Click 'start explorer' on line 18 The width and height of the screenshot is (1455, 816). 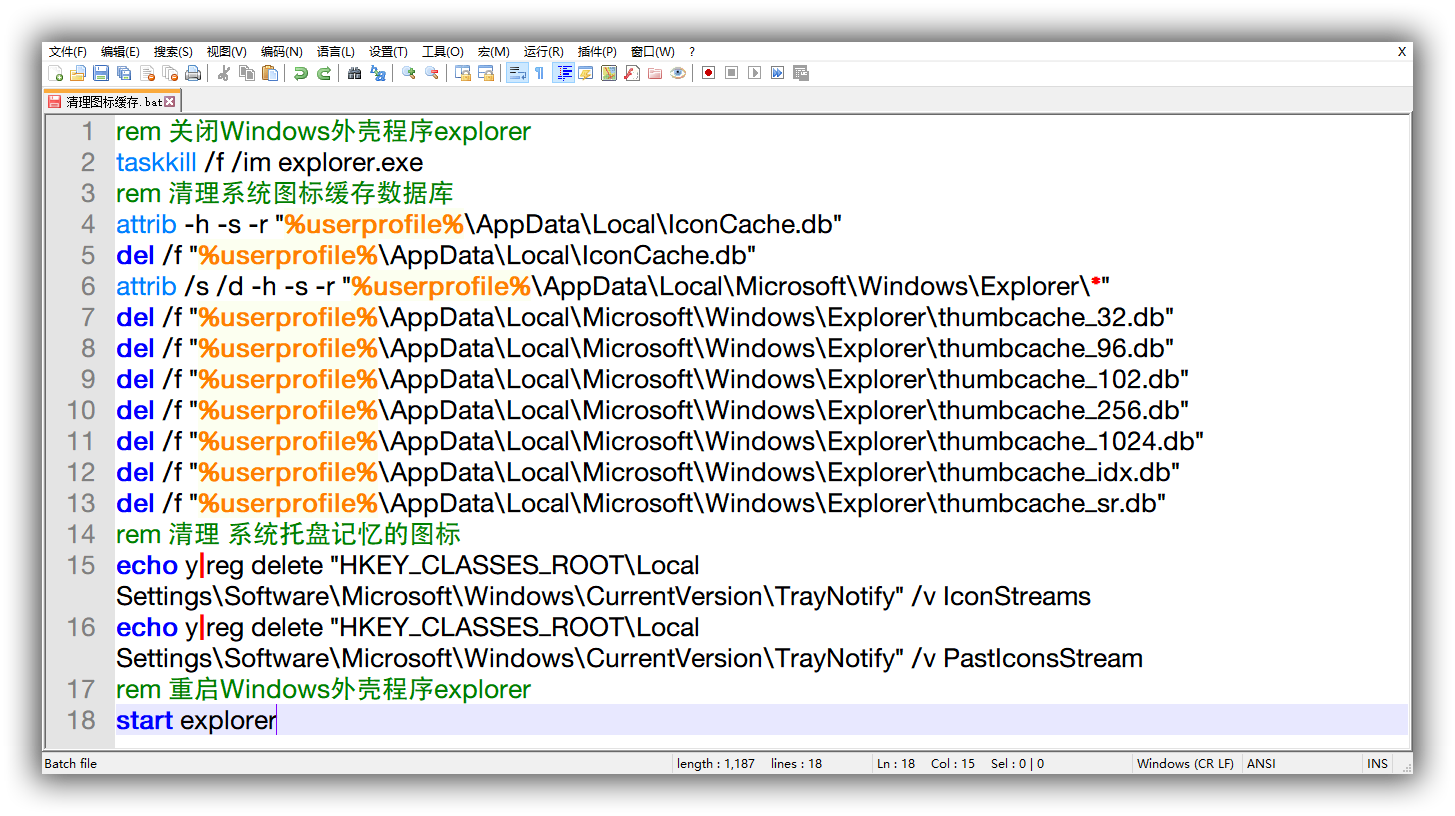click(196, 720)
